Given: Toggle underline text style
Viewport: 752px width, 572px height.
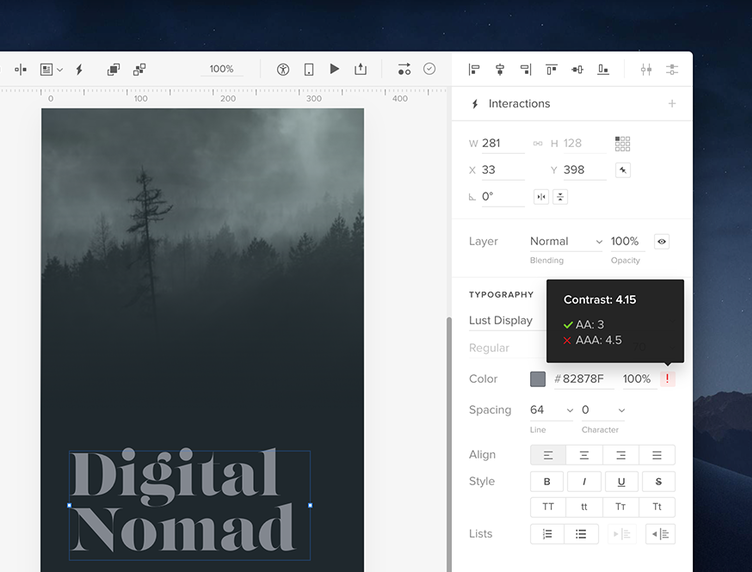Looking at the screenshot, I should pyautogui.click(x=621, y=481).
